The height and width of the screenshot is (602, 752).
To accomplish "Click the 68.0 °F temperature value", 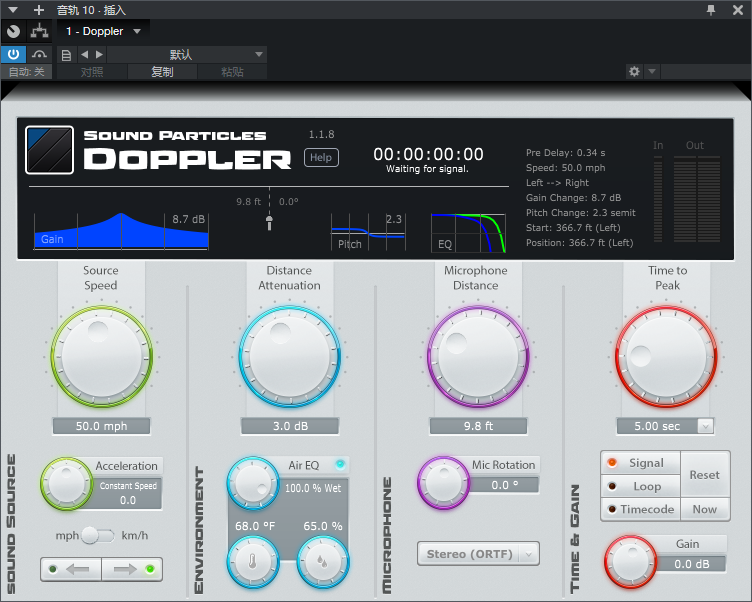I will pos(255,526).
